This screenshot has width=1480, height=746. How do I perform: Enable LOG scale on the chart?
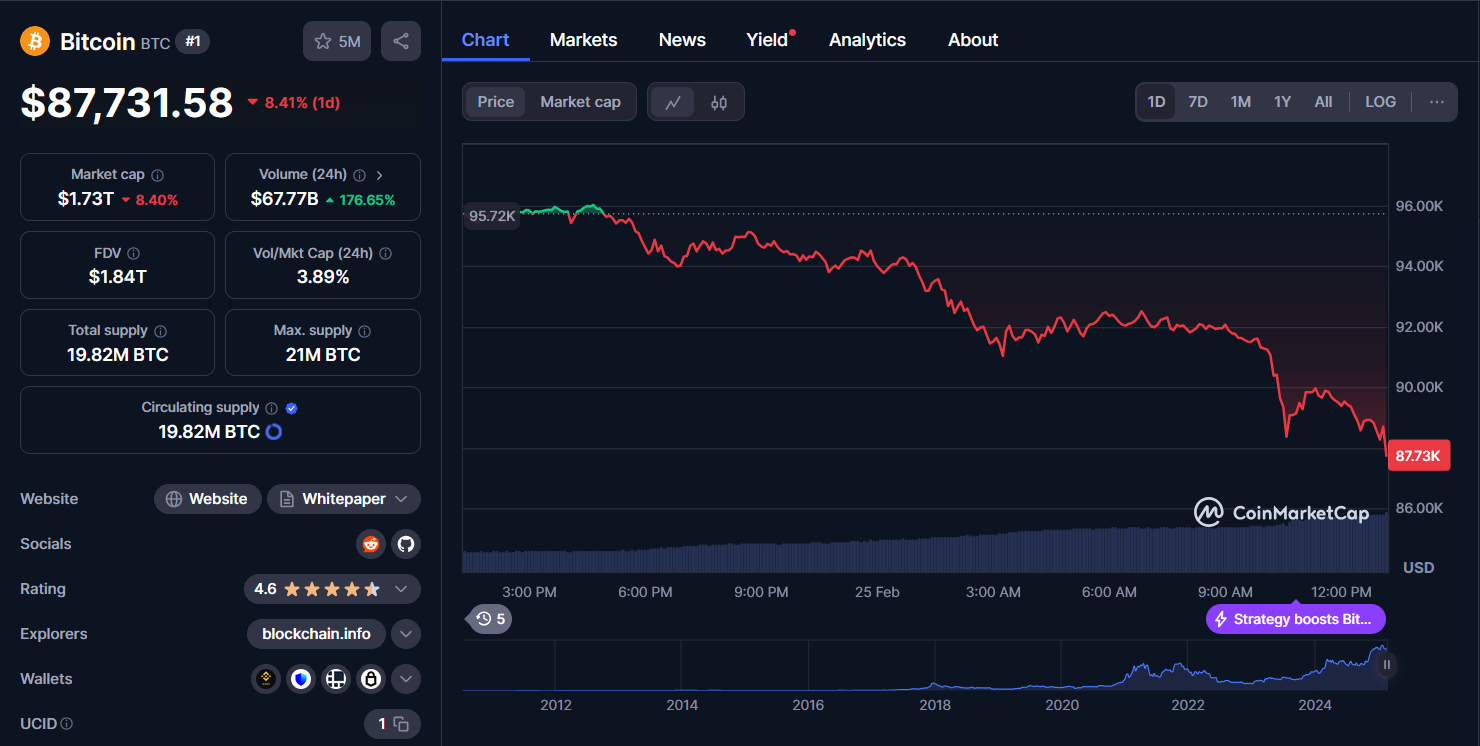pyautogui.click(x=1380, y=101)
